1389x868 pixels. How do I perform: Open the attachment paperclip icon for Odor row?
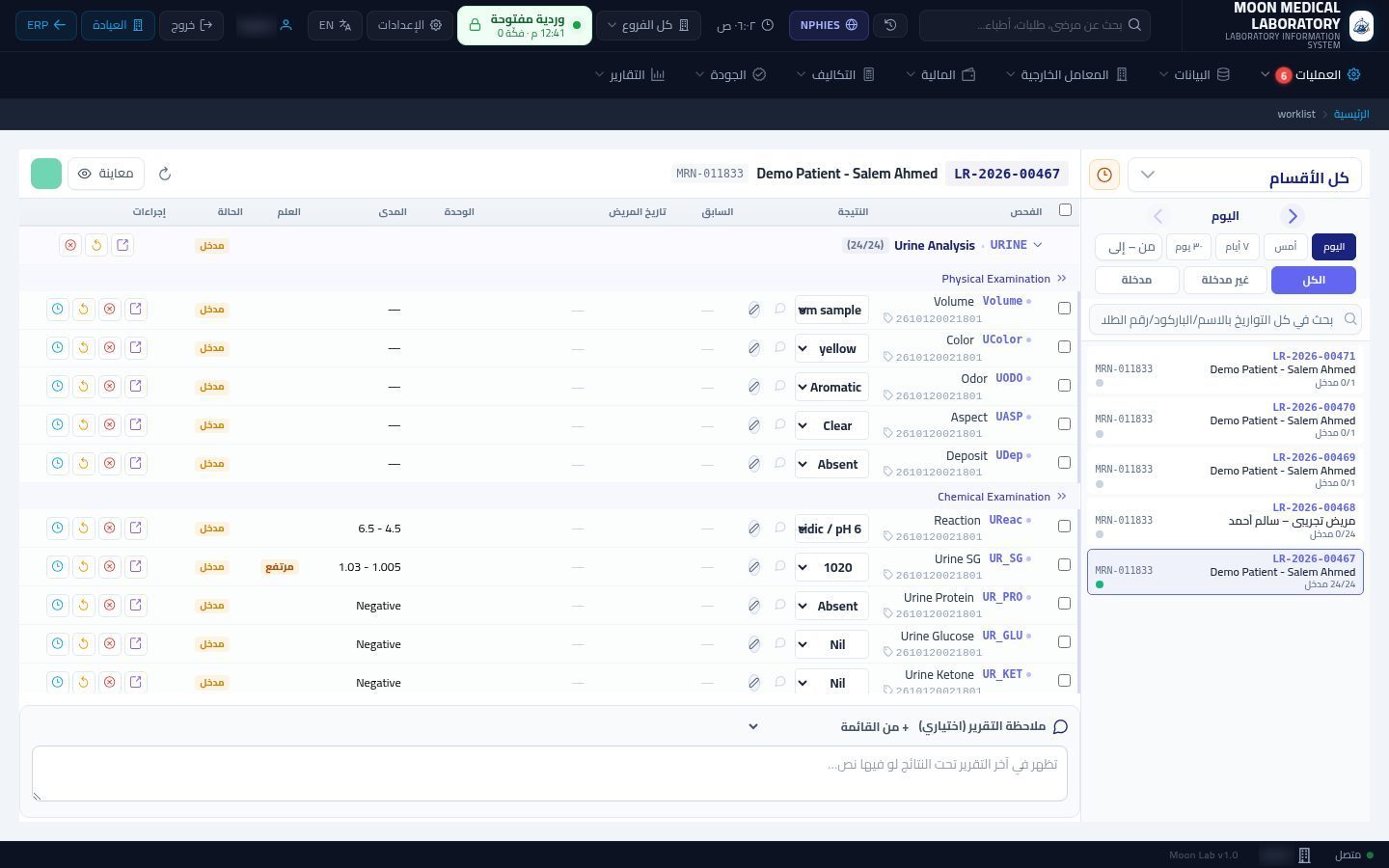(754, 387)
